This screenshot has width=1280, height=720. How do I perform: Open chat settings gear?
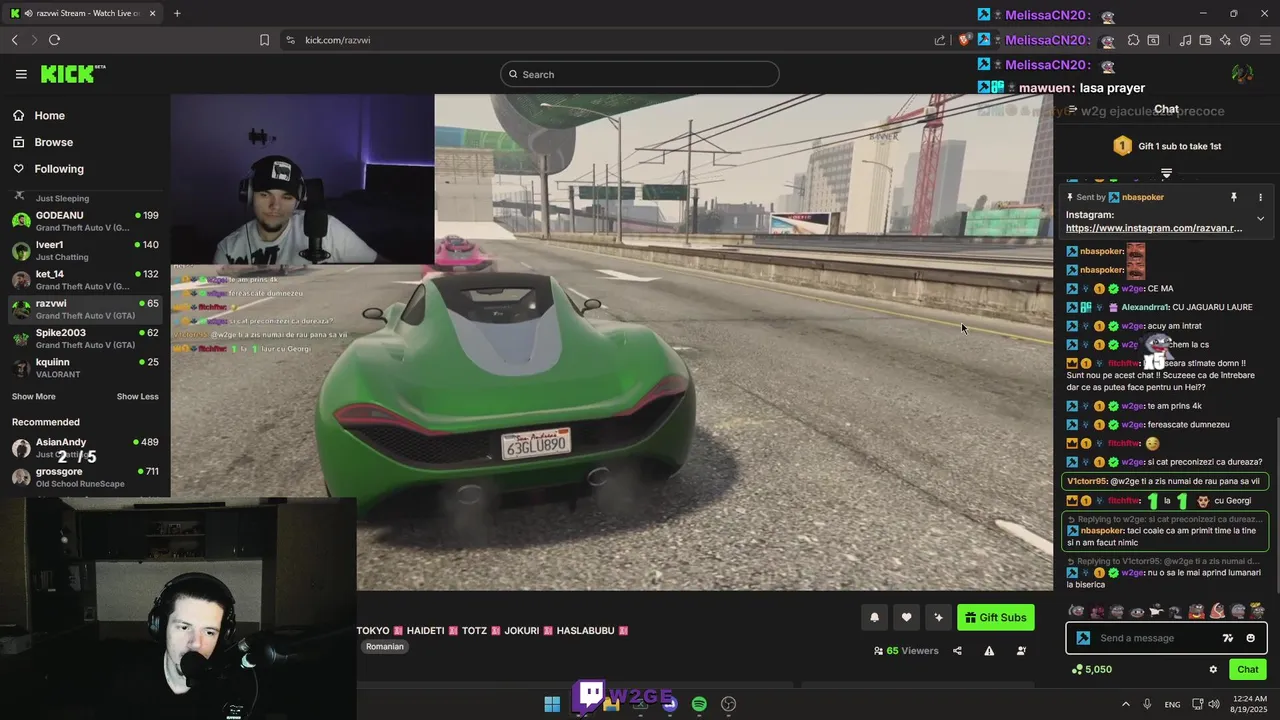pos(1213,670)
